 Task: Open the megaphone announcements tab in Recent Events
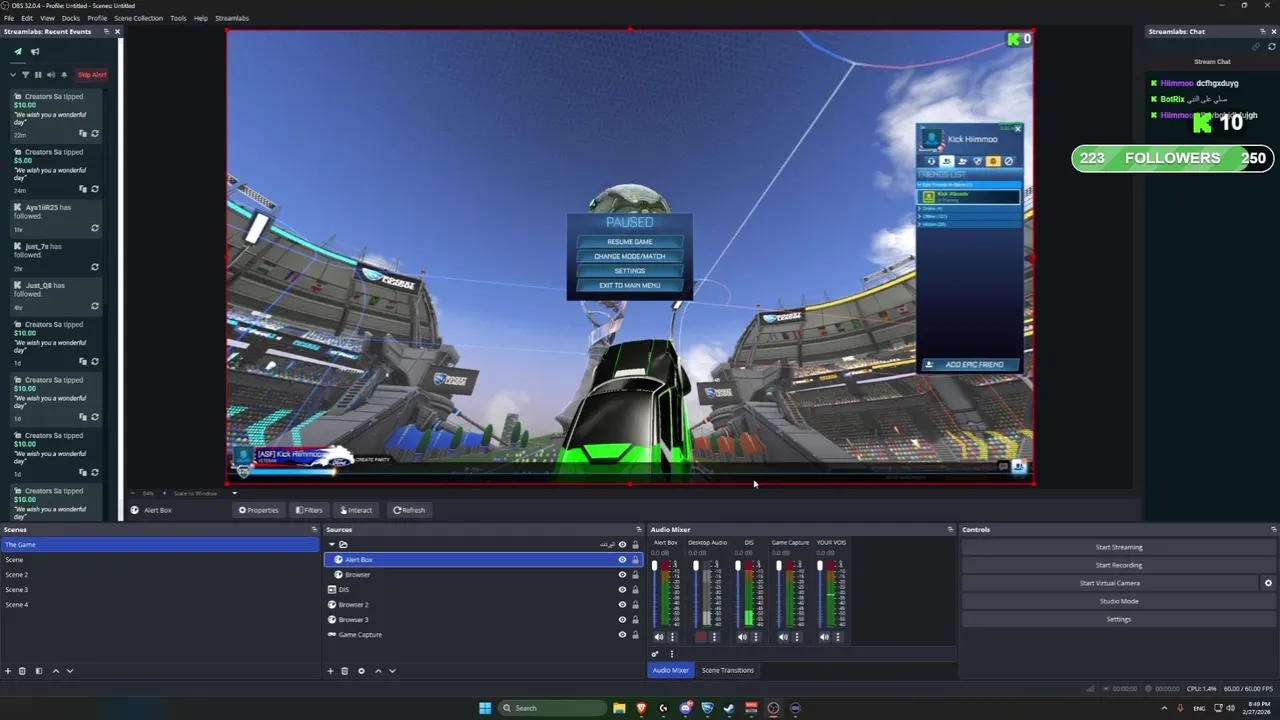[x=35, y=51]
